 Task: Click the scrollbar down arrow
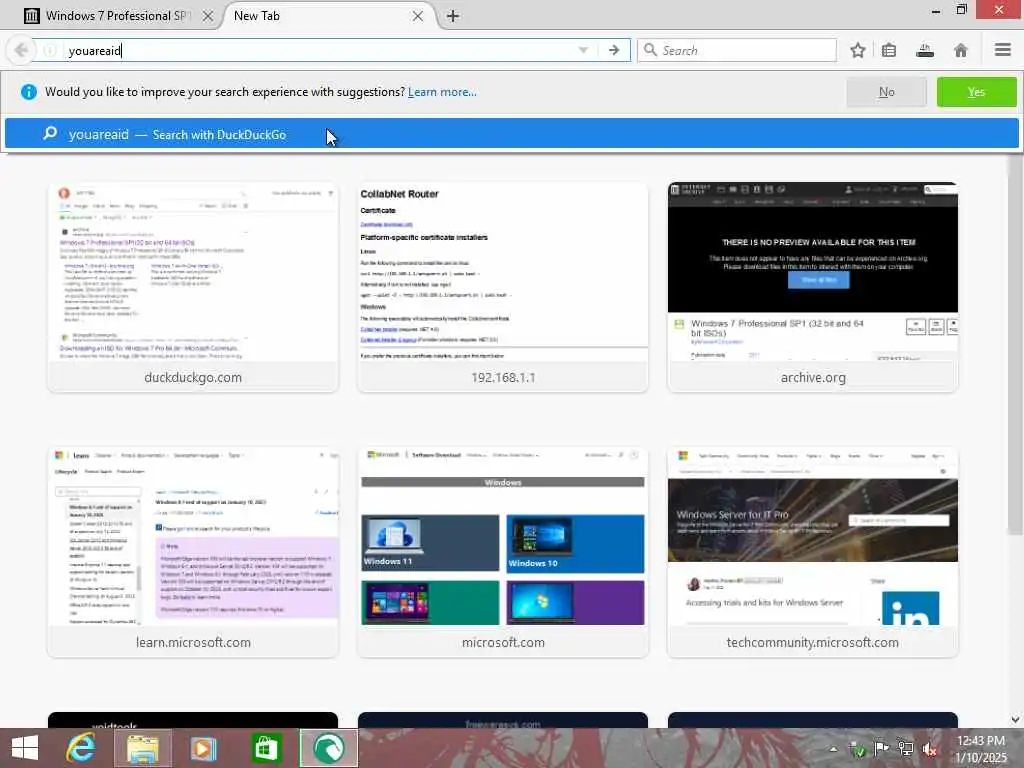click(1016, 719)
